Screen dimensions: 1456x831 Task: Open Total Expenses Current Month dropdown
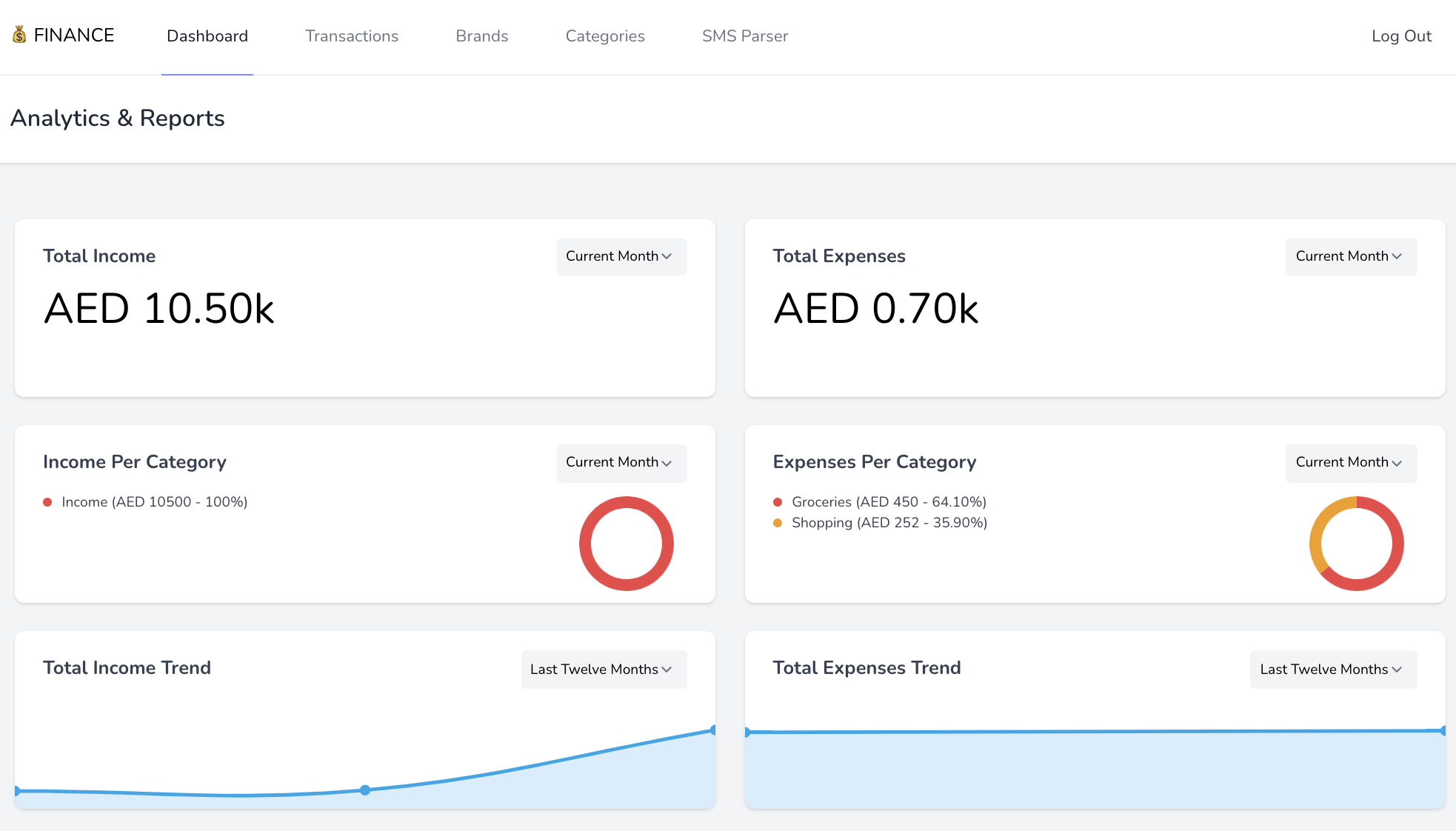tap(1350, 256)
